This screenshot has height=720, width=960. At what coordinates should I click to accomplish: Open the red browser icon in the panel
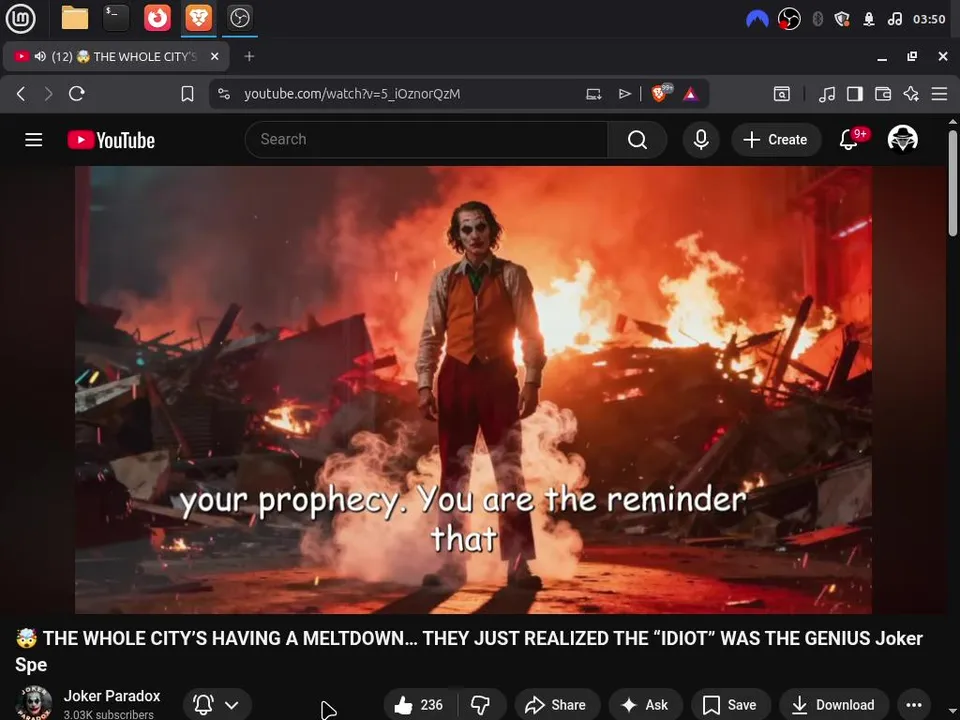(x=157, y=18)
